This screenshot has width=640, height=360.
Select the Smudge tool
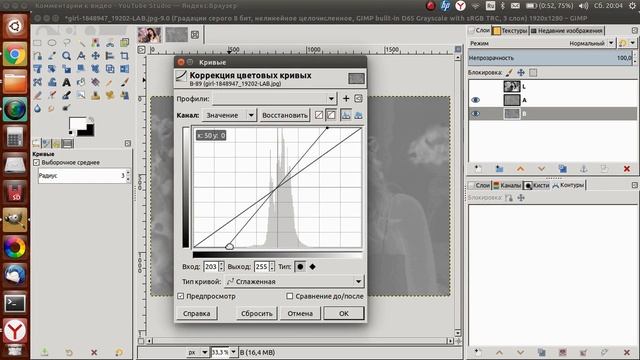(52, 108)
